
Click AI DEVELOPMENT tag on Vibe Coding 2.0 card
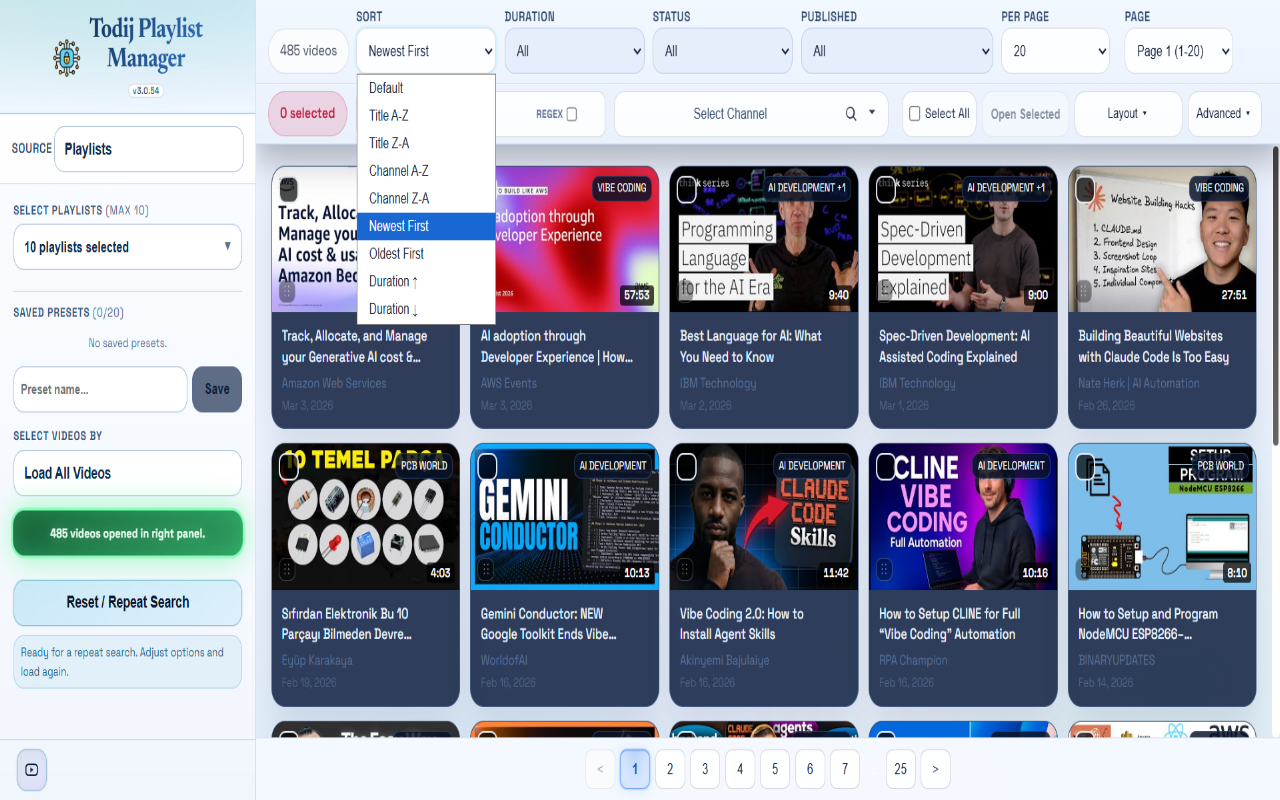[812, 466]
